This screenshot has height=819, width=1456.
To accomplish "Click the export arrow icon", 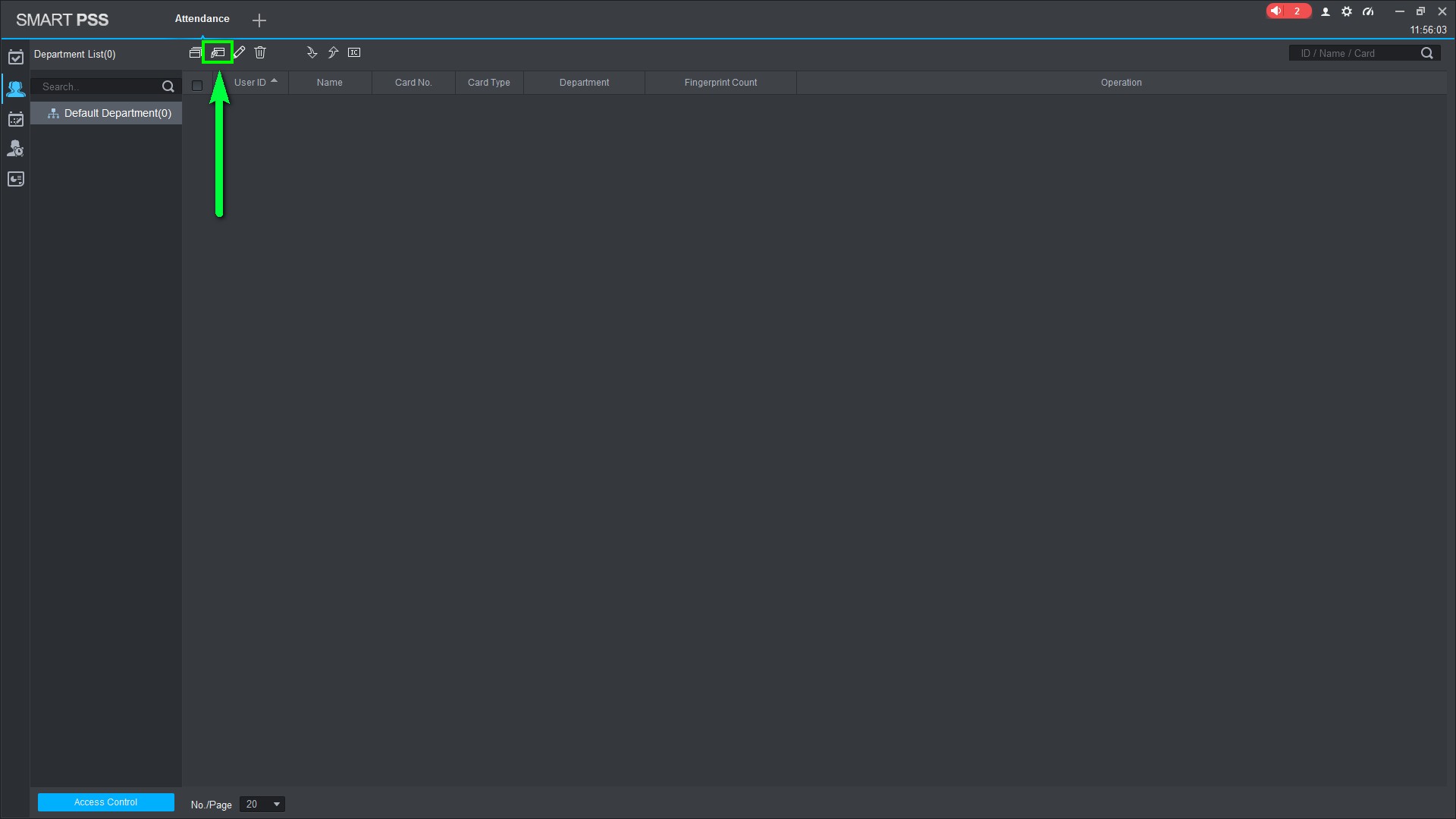I will pos(333,52).
